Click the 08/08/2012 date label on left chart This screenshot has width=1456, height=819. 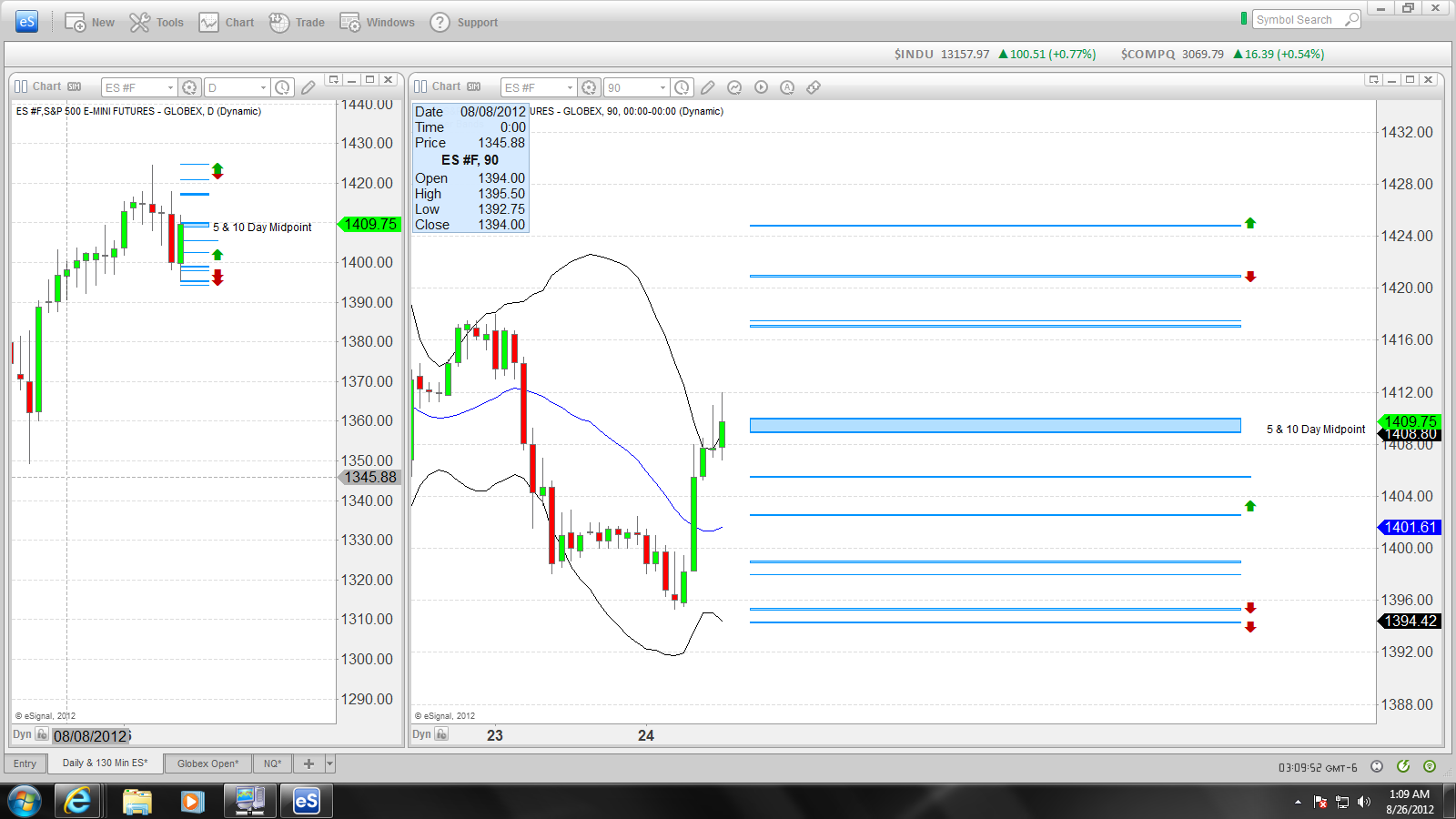[90, 736]
